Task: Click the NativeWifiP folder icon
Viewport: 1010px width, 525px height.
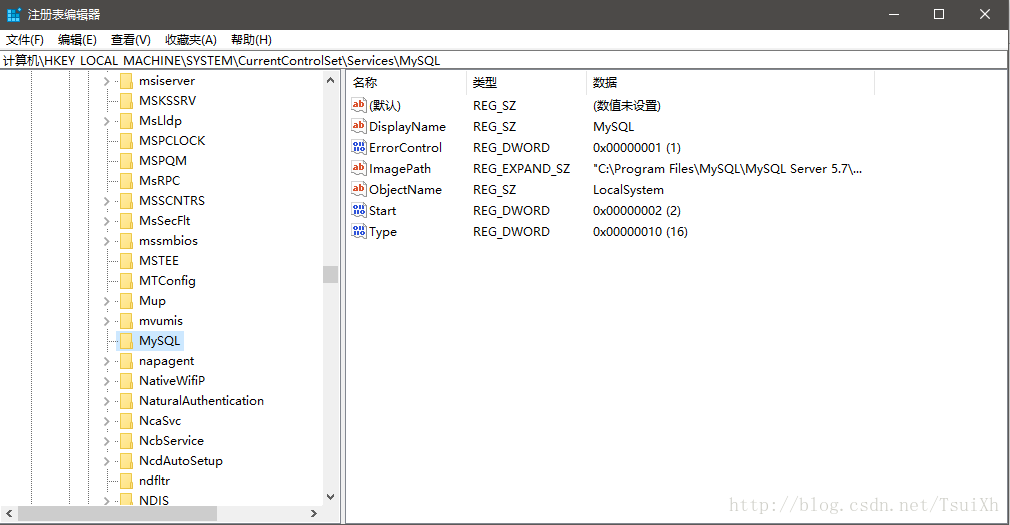Action: point(126,381)
